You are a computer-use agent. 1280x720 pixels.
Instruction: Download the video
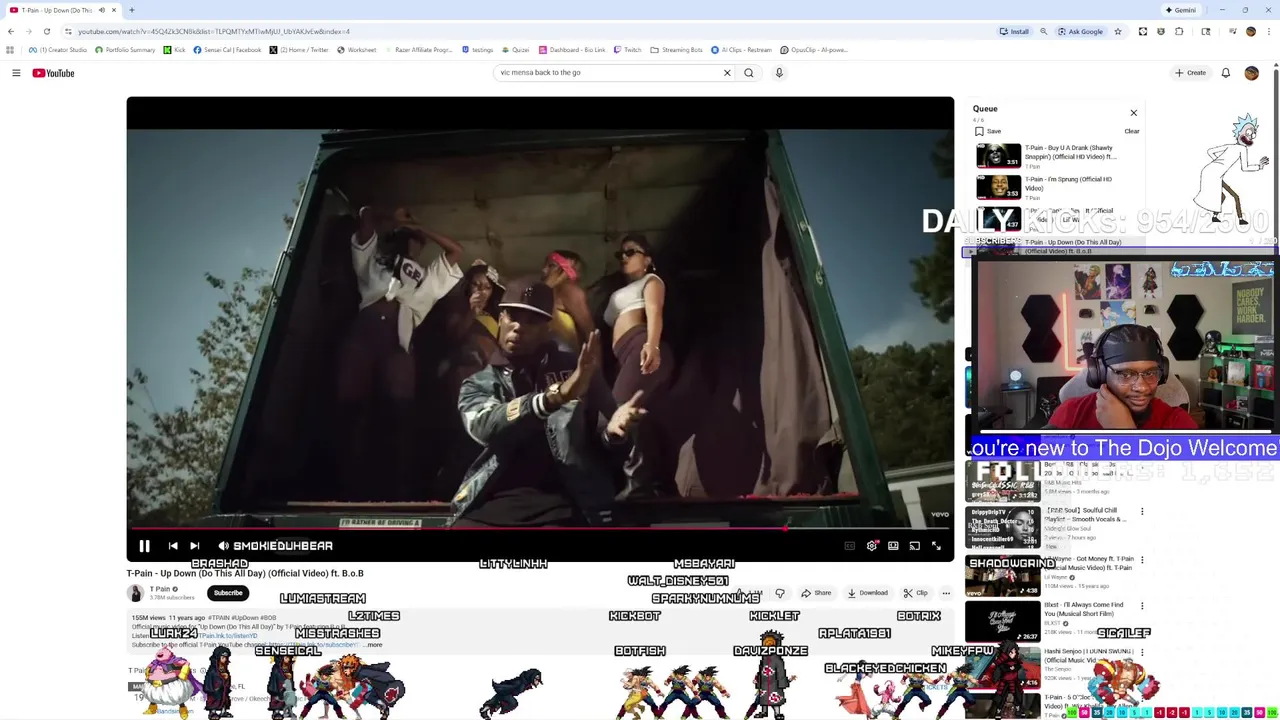(x=867, y=593)
